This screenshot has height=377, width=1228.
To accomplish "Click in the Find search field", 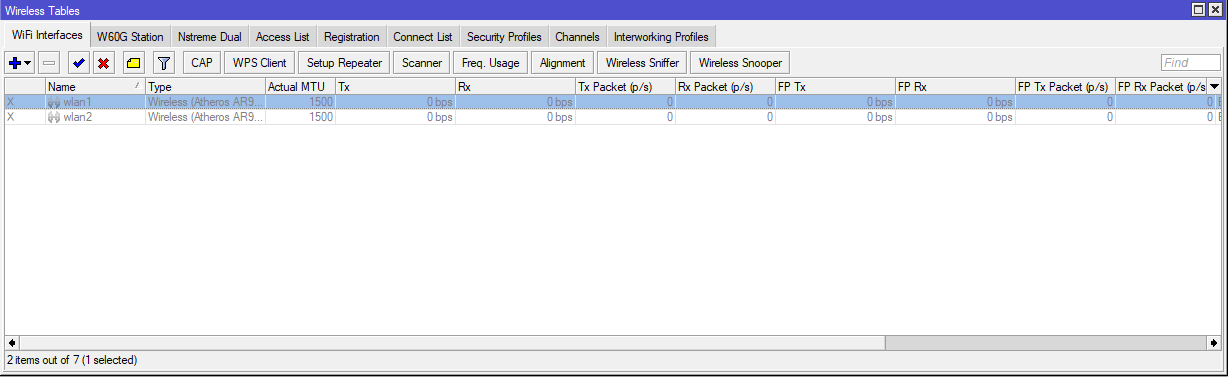I will [1190, 63].
